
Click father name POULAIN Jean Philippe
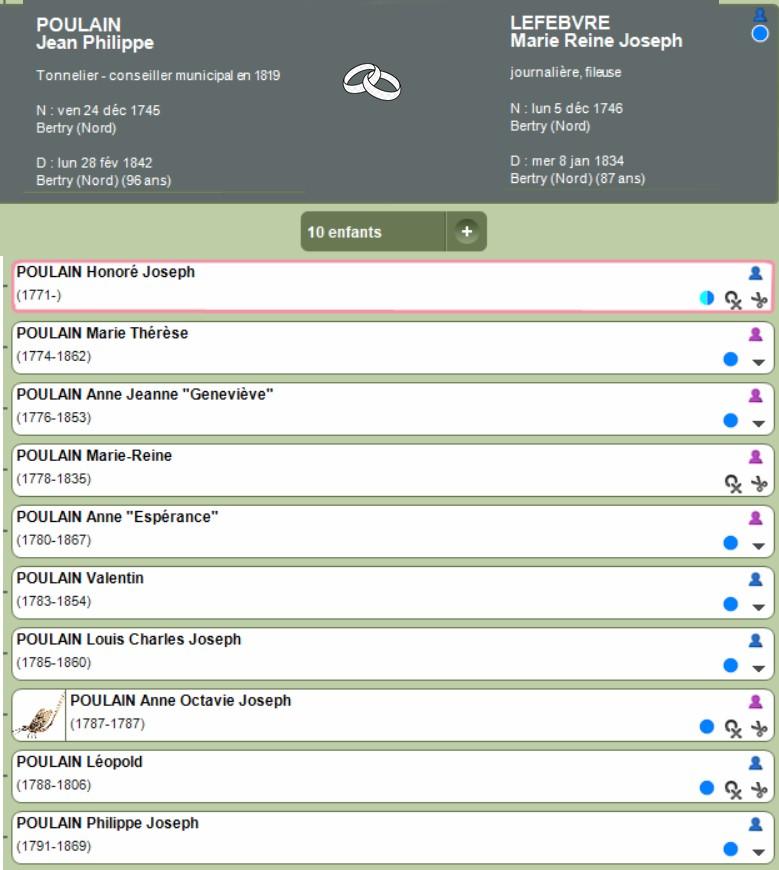coord(95,33)
